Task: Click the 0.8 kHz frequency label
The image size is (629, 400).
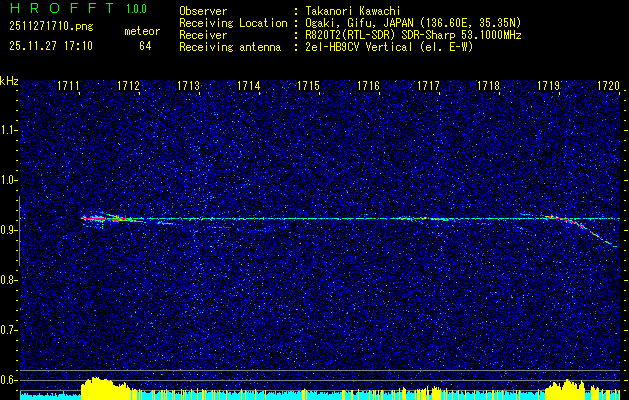Action: click(x=9, y=280)
